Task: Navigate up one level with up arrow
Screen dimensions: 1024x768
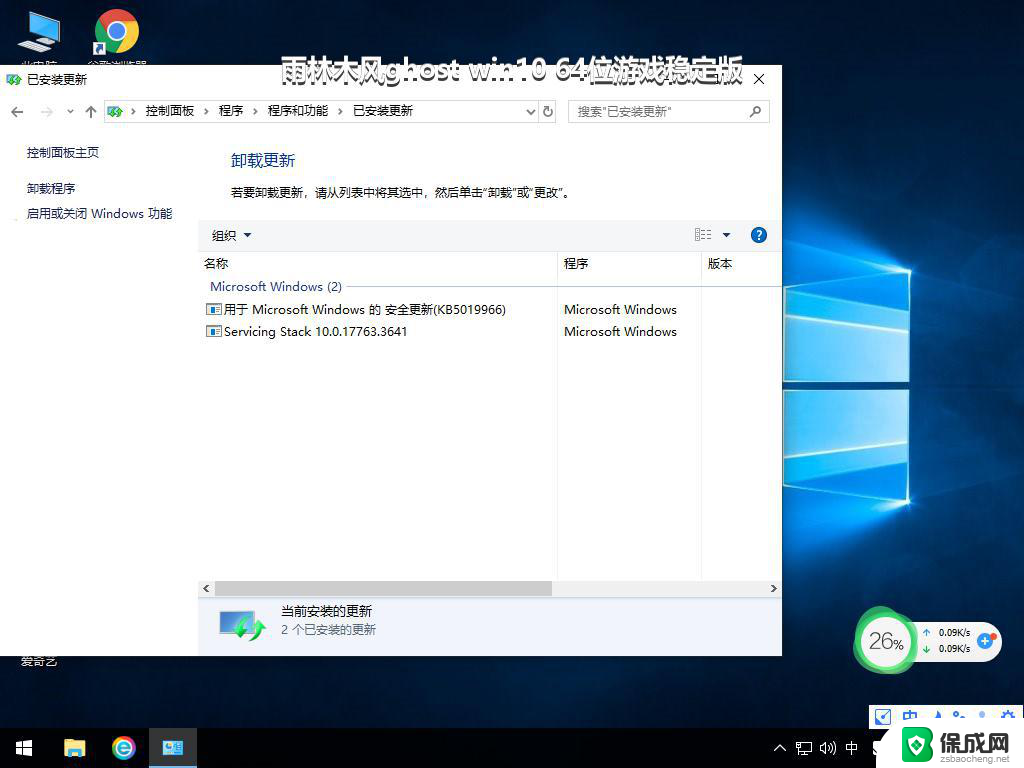Action: point(91,112)
